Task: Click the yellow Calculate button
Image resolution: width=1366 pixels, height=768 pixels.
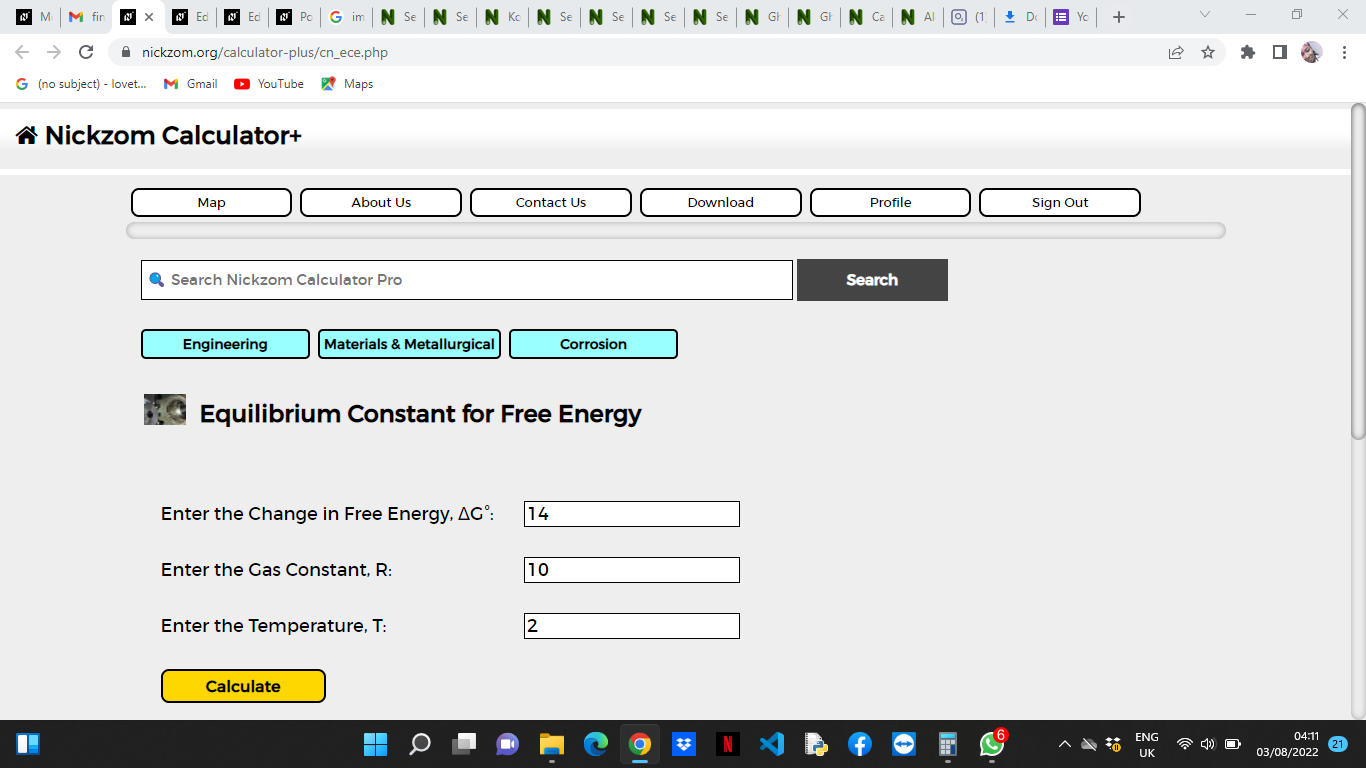Action: point(243,686)
